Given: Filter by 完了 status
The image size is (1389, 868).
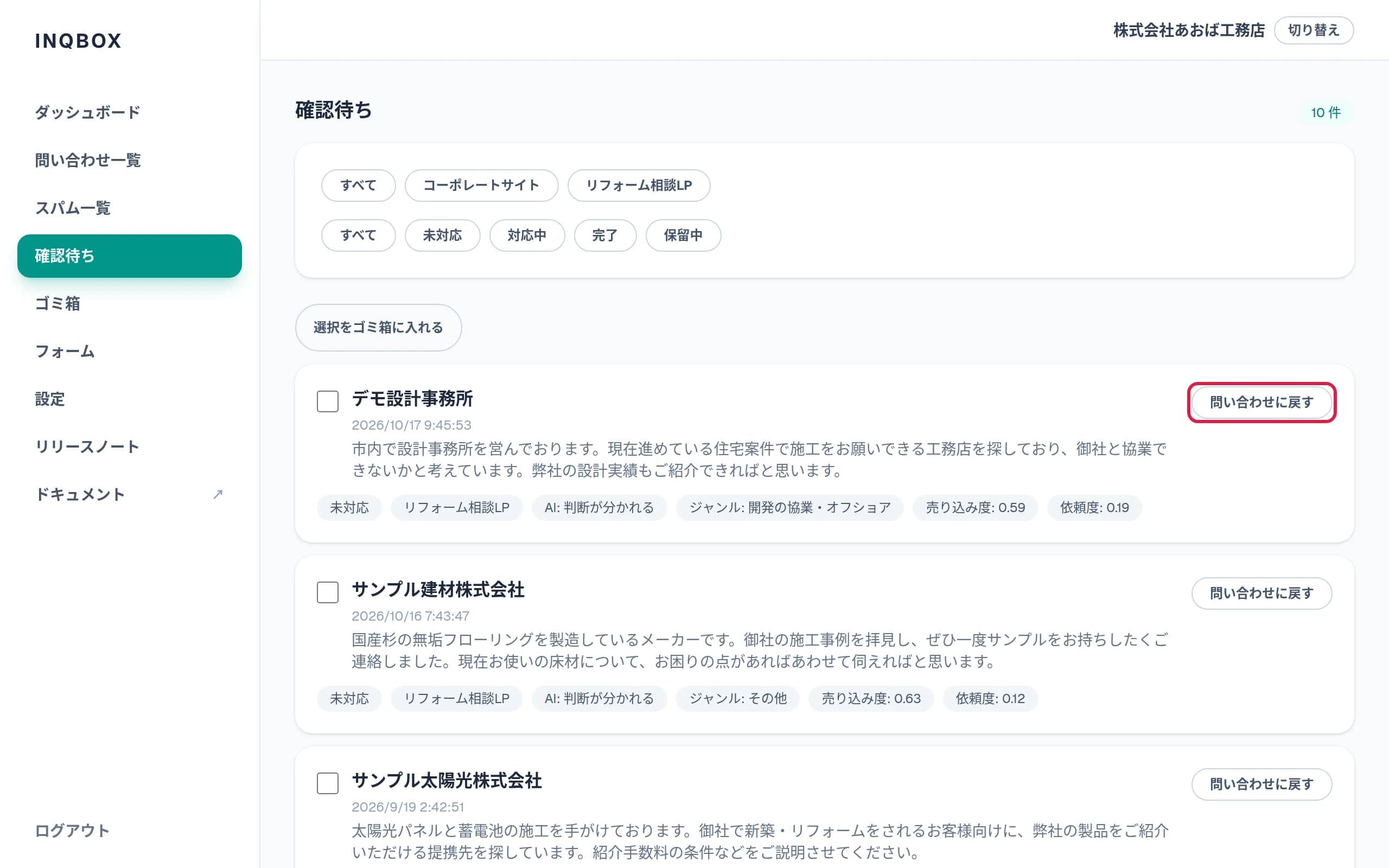Looking at the screenshot, I should pos(605,235).
